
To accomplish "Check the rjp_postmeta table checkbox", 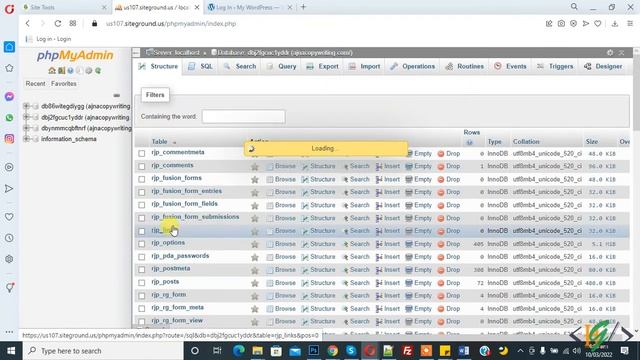I will tap(142, 270).
